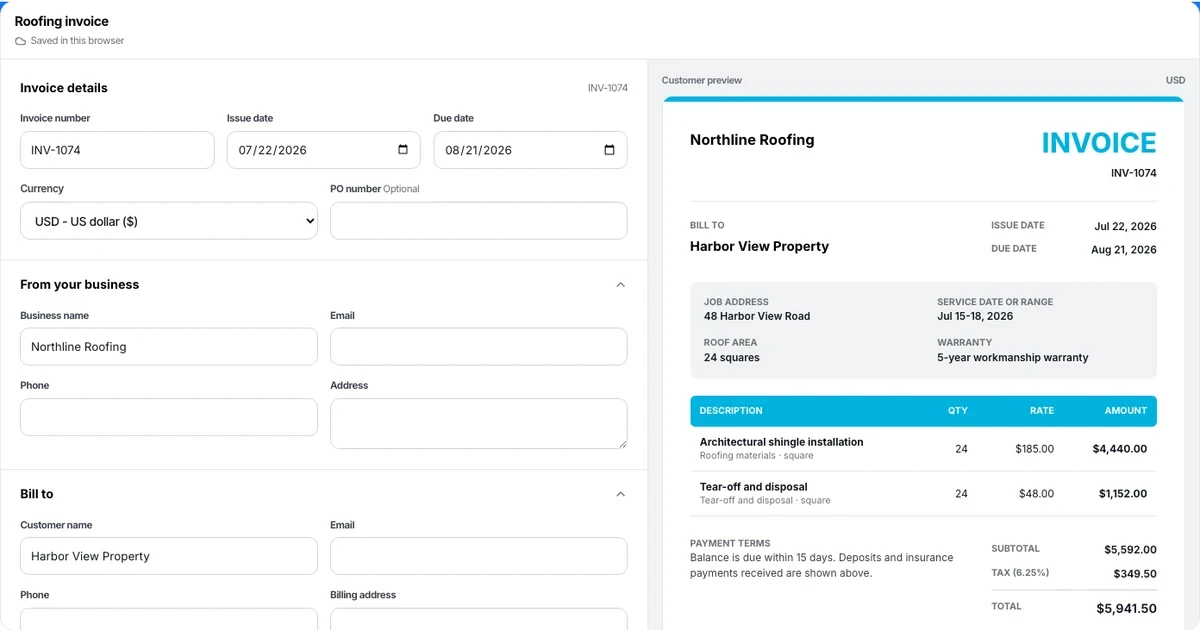The height and width of the screenshot is (630, 1200).
Task: Collapse the Bill to section
Action: tap(620, 494)
